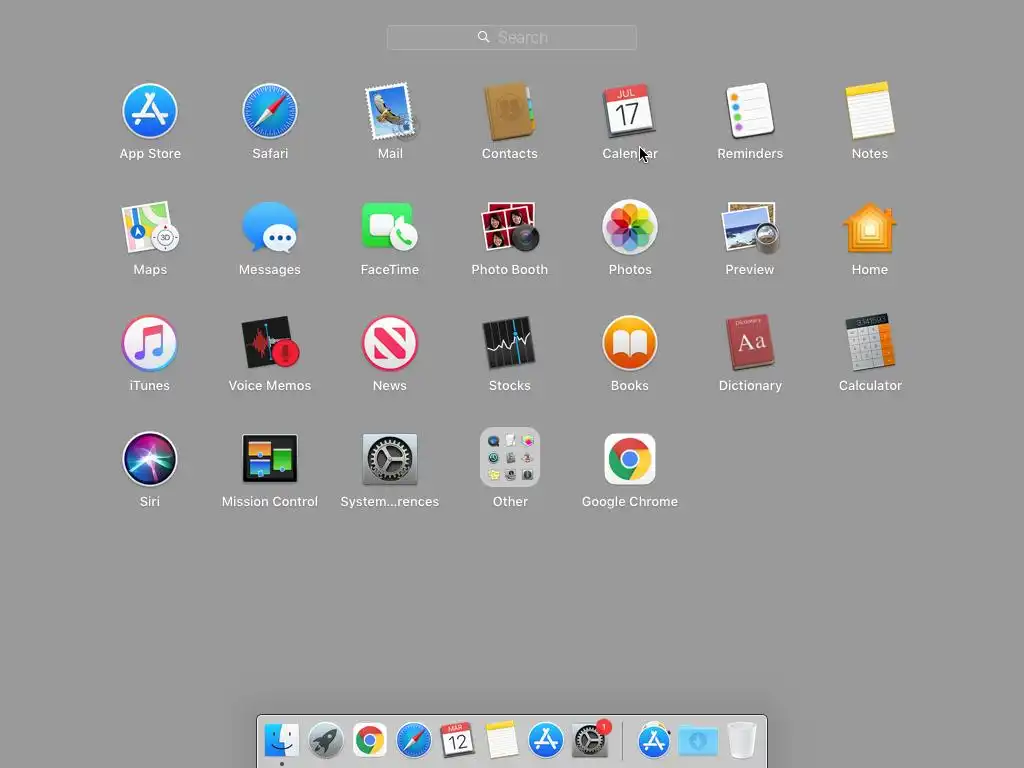Launch the Reminders app
The image size is (1024, 768).
point(750,111)
